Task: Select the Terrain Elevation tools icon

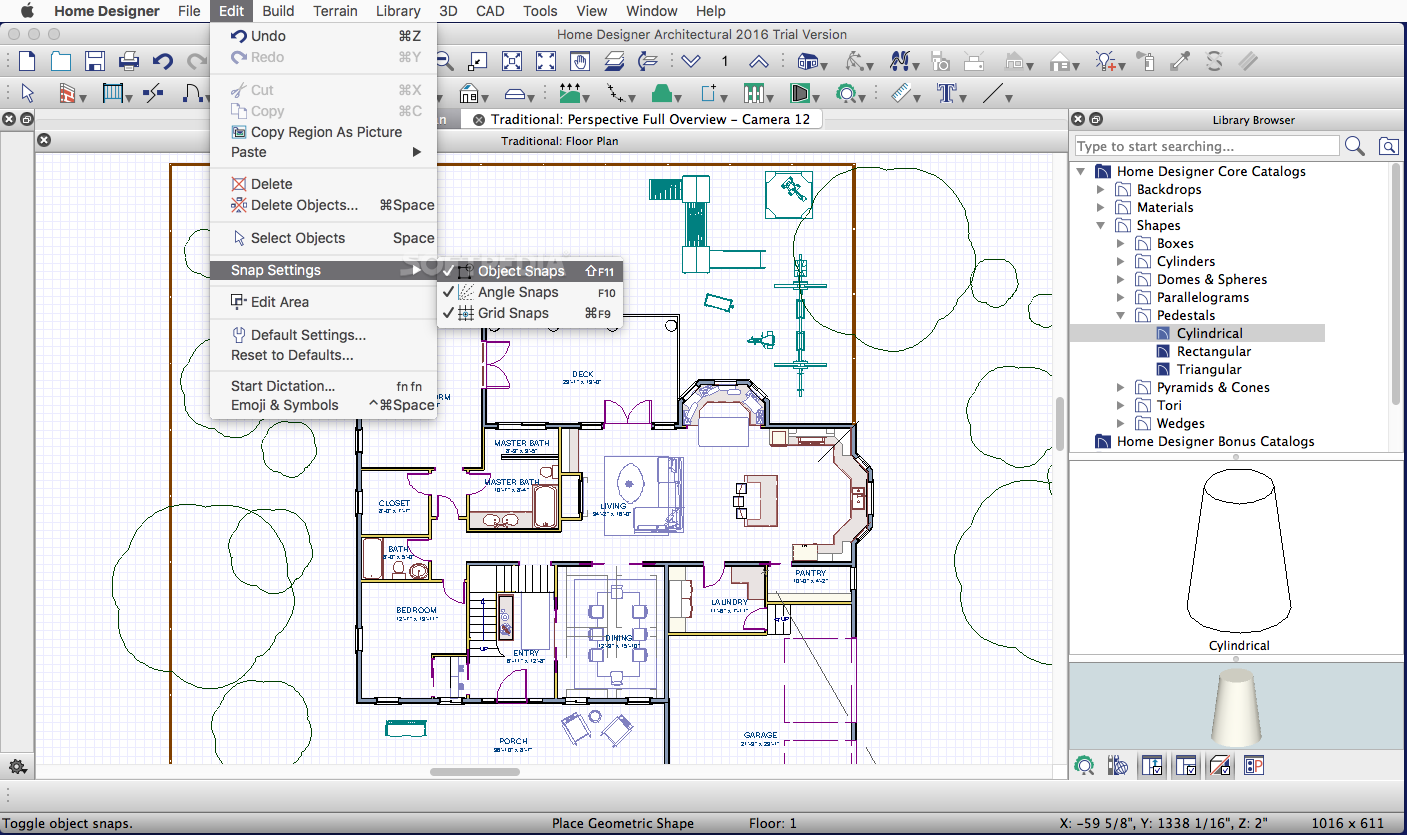Action: coord(569,93)
